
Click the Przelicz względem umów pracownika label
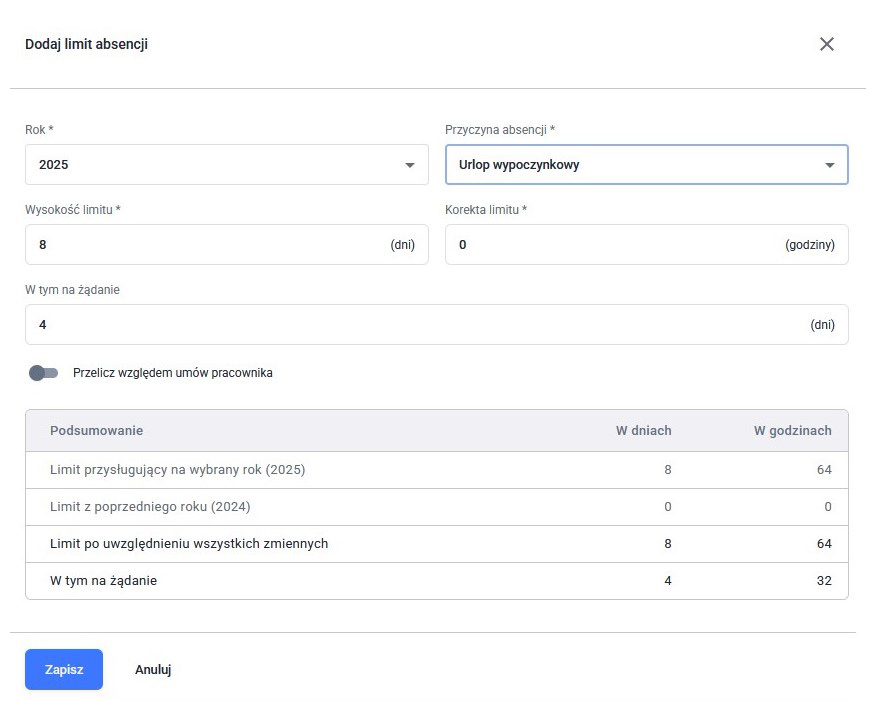pos(173,373)
